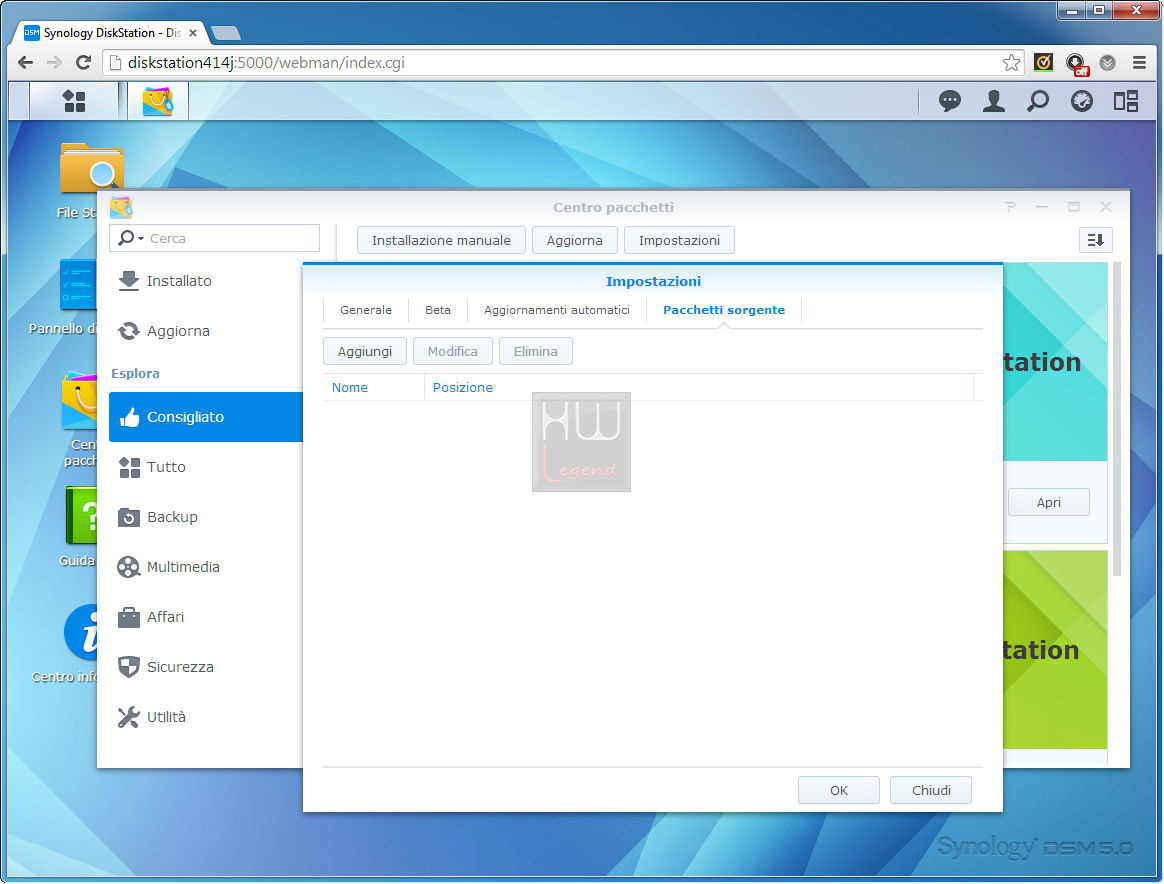Select the Backup category
This screenshot has height=884, width=1164.
pyautogui.click(x=206, y=517)
